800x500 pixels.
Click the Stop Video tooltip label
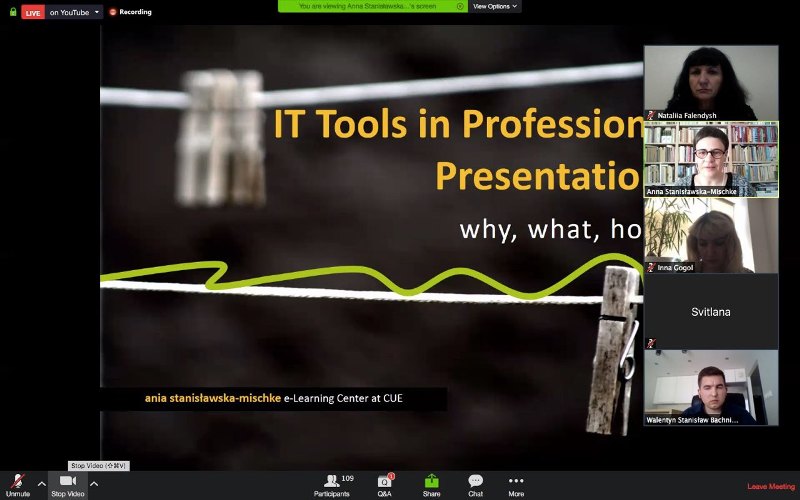tap(98, 465)
